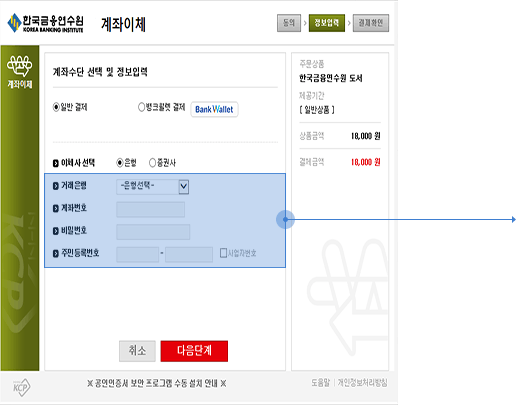The image size is (516, 405).
Task: Click the 계좌이체 page title
Action: click(x=123, y=24)
